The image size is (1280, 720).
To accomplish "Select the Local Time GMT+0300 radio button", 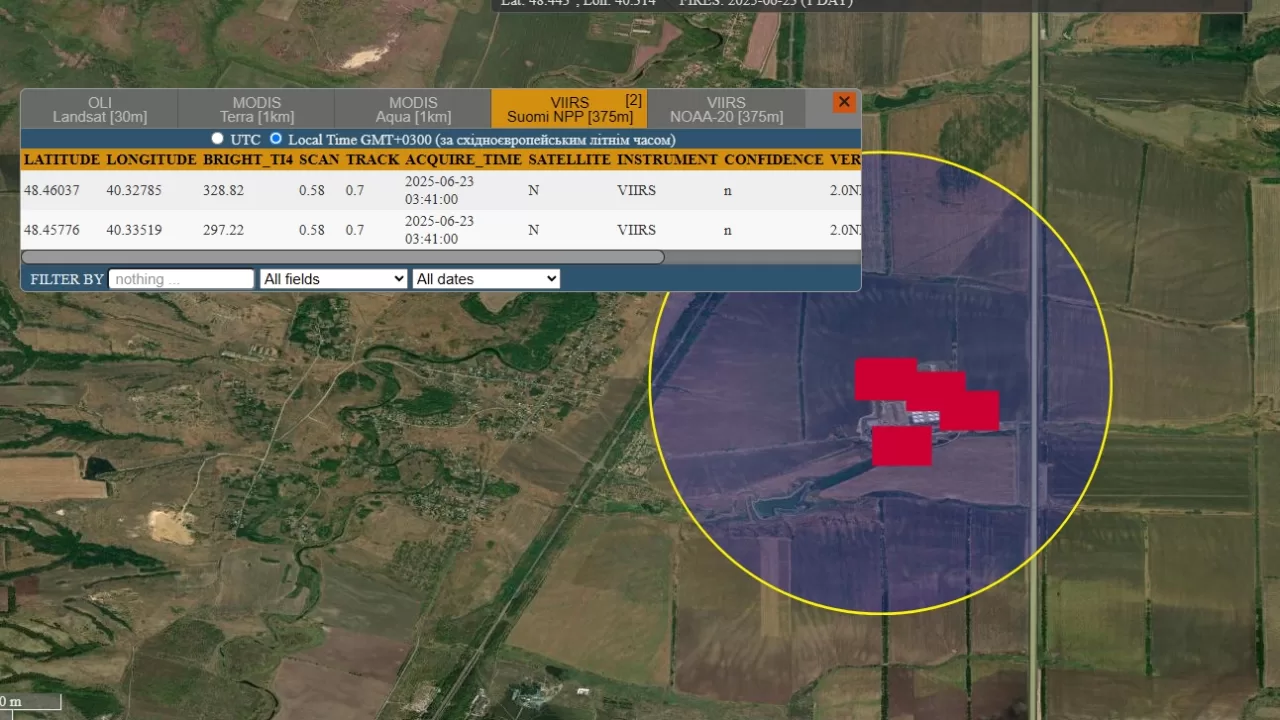I will point(276,139).
